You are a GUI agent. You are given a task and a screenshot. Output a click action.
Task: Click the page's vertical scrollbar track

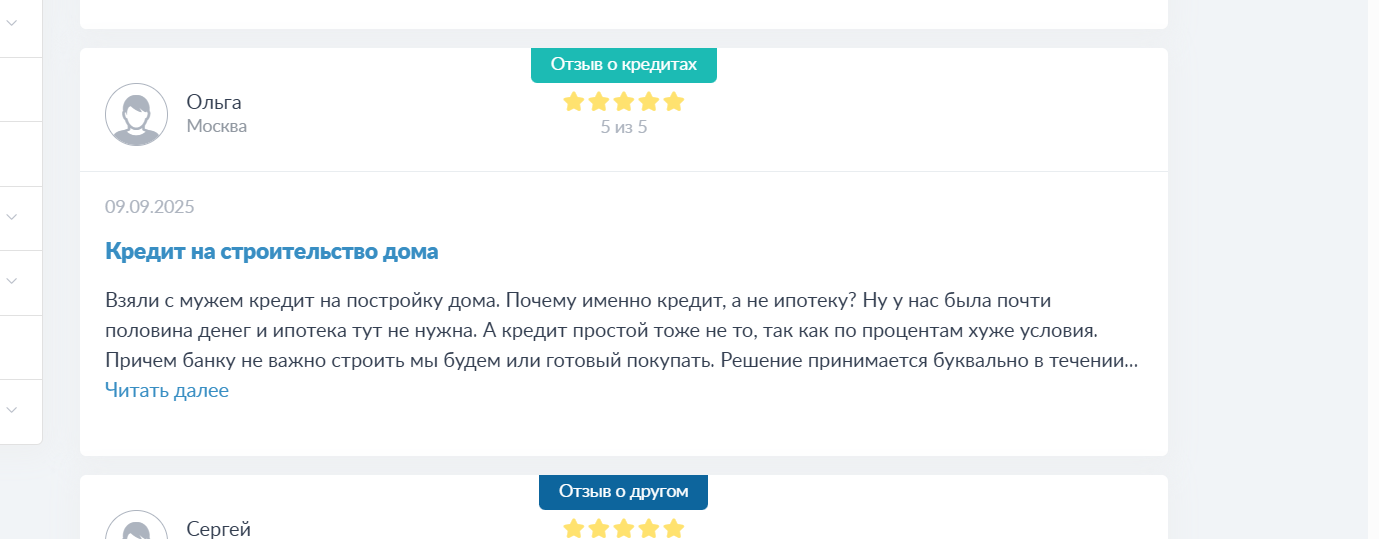point(1373,269)
